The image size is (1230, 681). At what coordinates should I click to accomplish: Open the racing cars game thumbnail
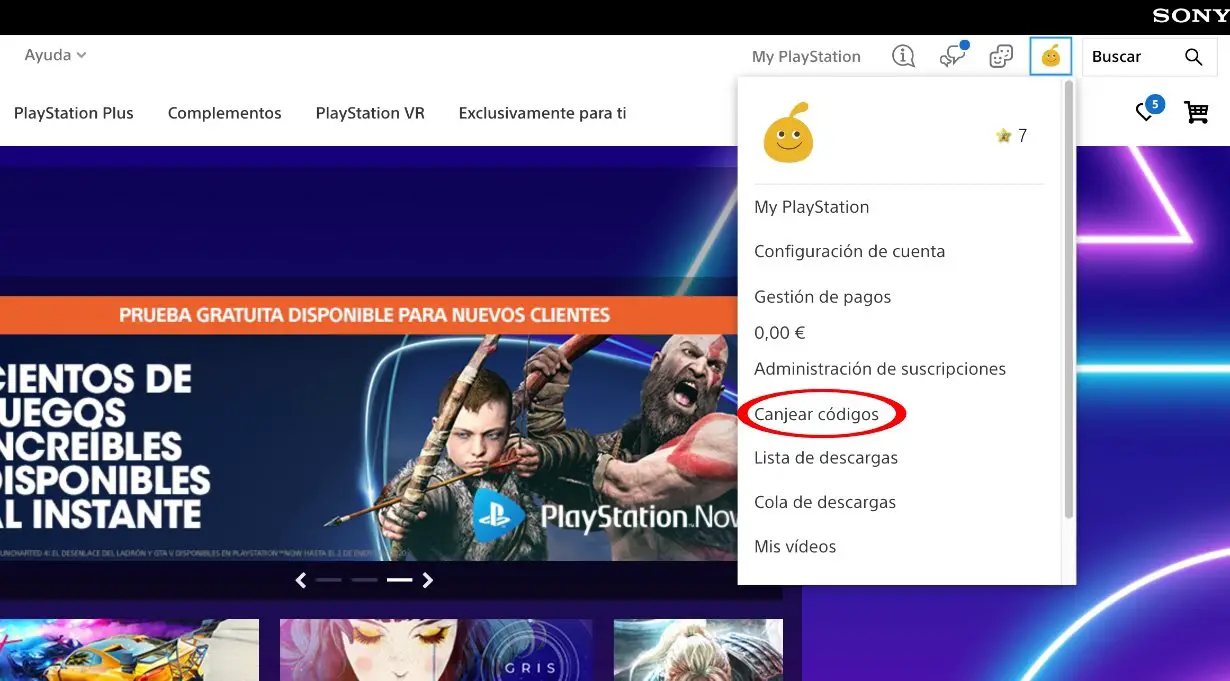[129, 650]
